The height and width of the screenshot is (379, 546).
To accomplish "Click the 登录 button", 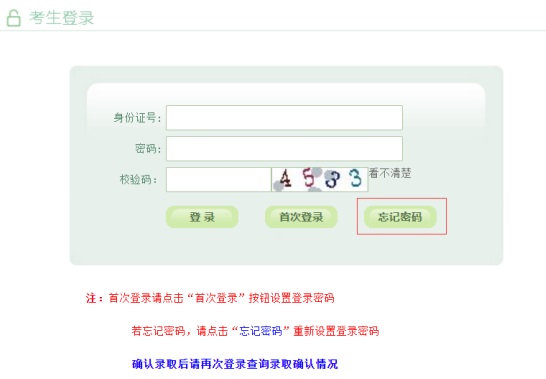I will (202, 217).
